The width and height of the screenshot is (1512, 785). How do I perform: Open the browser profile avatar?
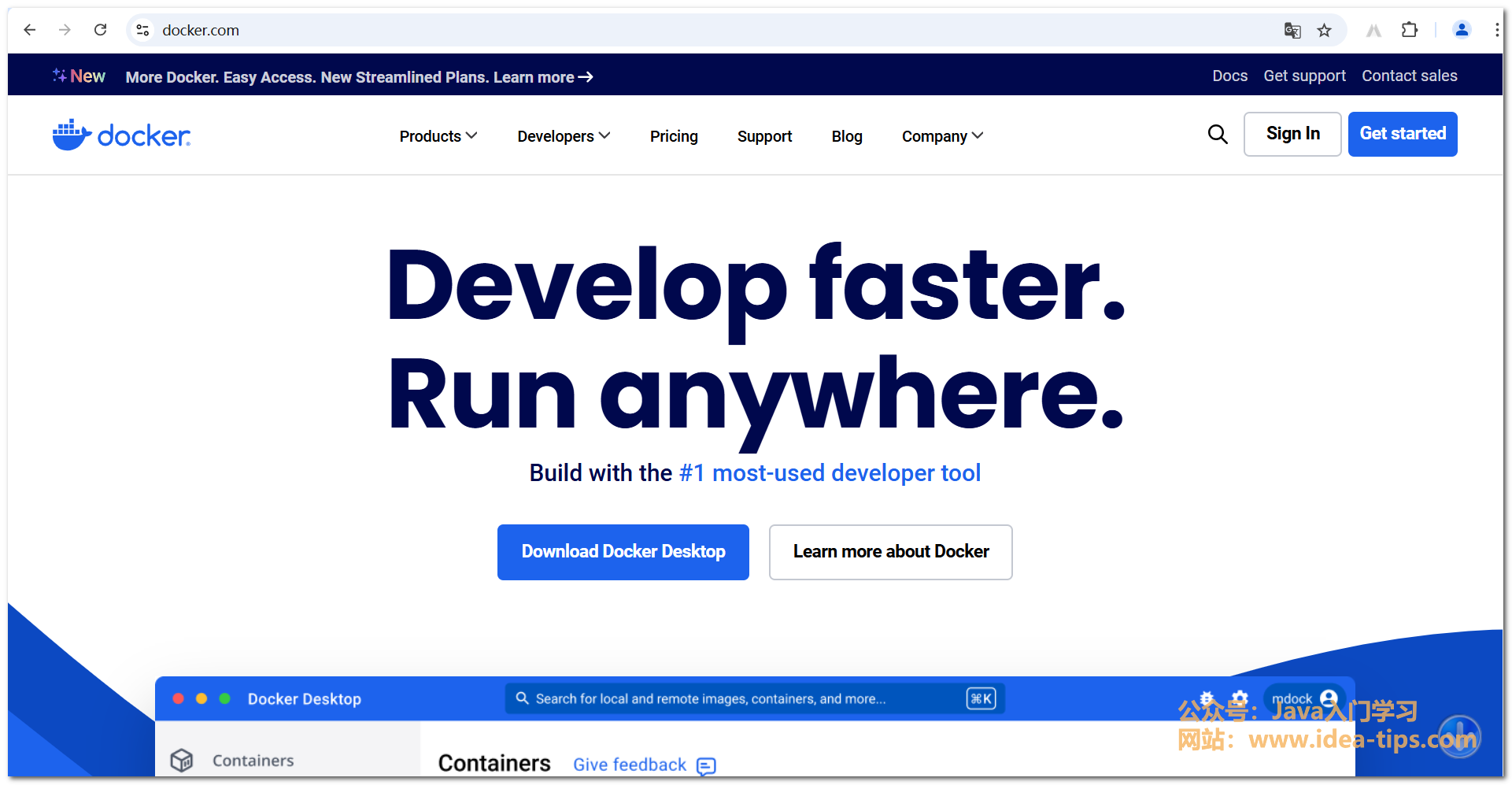[1462, 30]
